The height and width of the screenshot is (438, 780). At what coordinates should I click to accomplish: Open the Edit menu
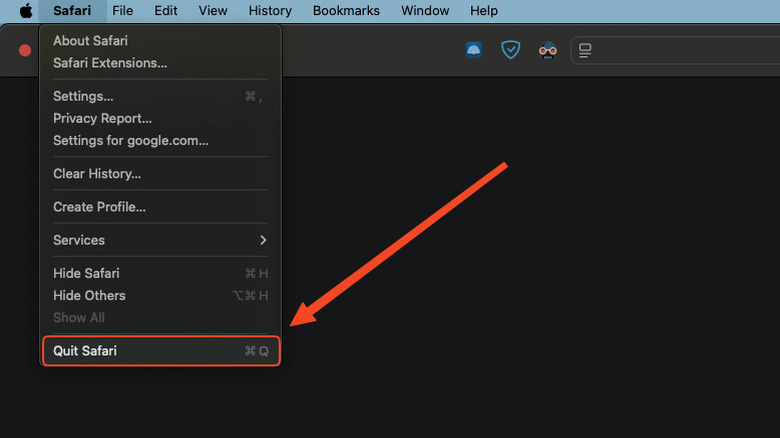(166, 10)
